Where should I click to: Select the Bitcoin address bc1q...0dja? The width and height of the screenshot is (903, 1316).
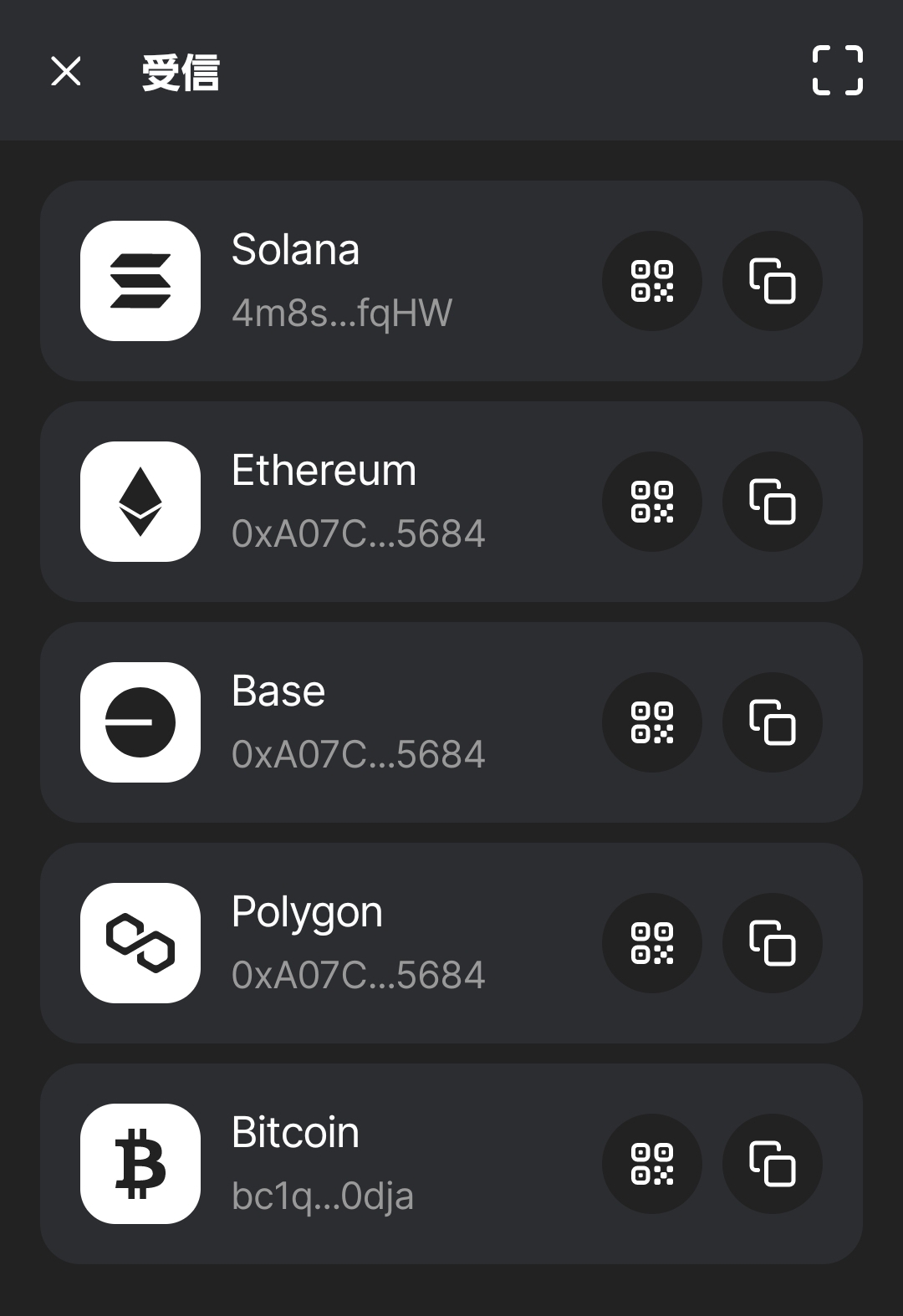pos(323,1196)
